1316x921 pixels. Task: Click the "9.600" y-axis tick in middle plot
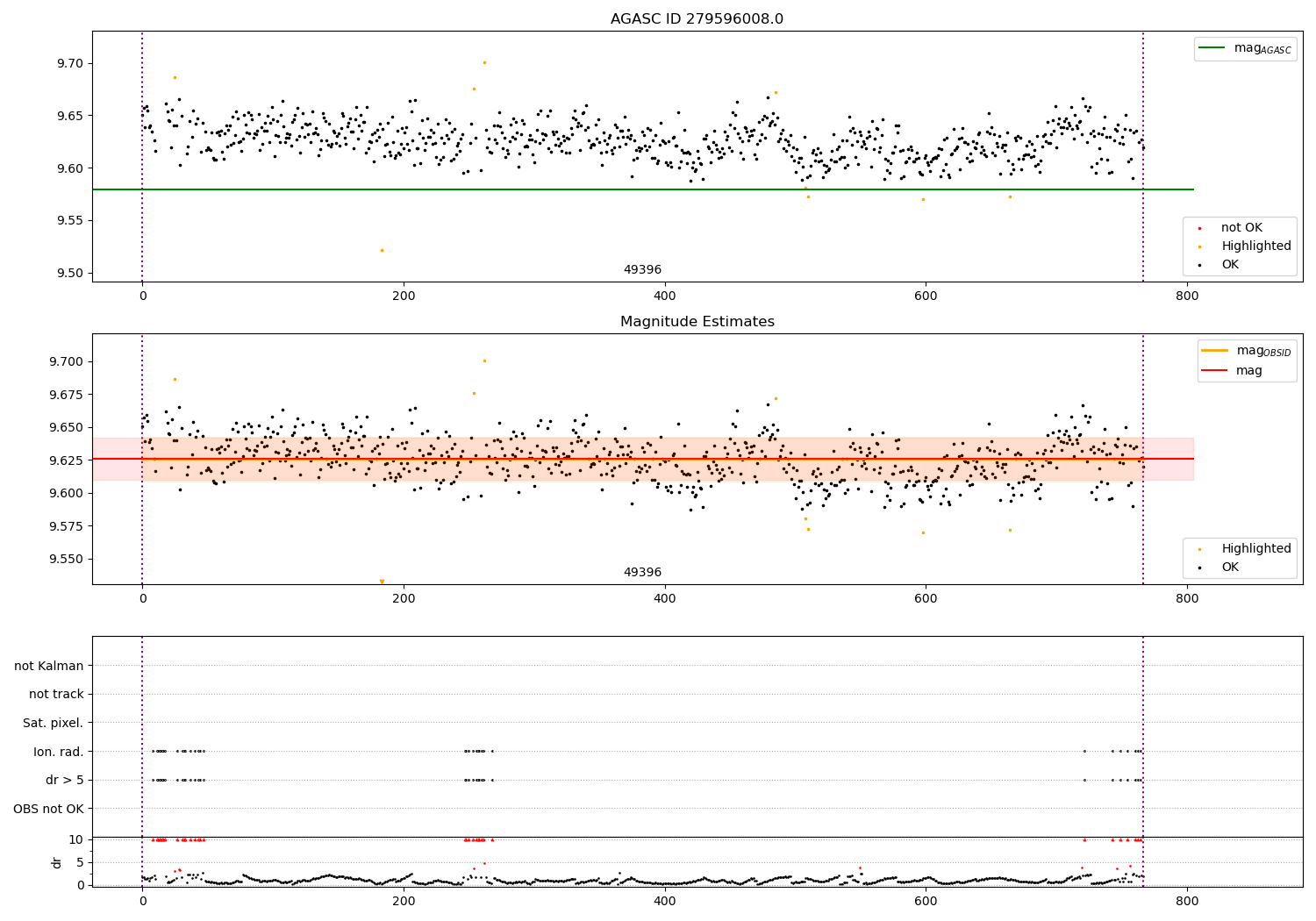68,494
